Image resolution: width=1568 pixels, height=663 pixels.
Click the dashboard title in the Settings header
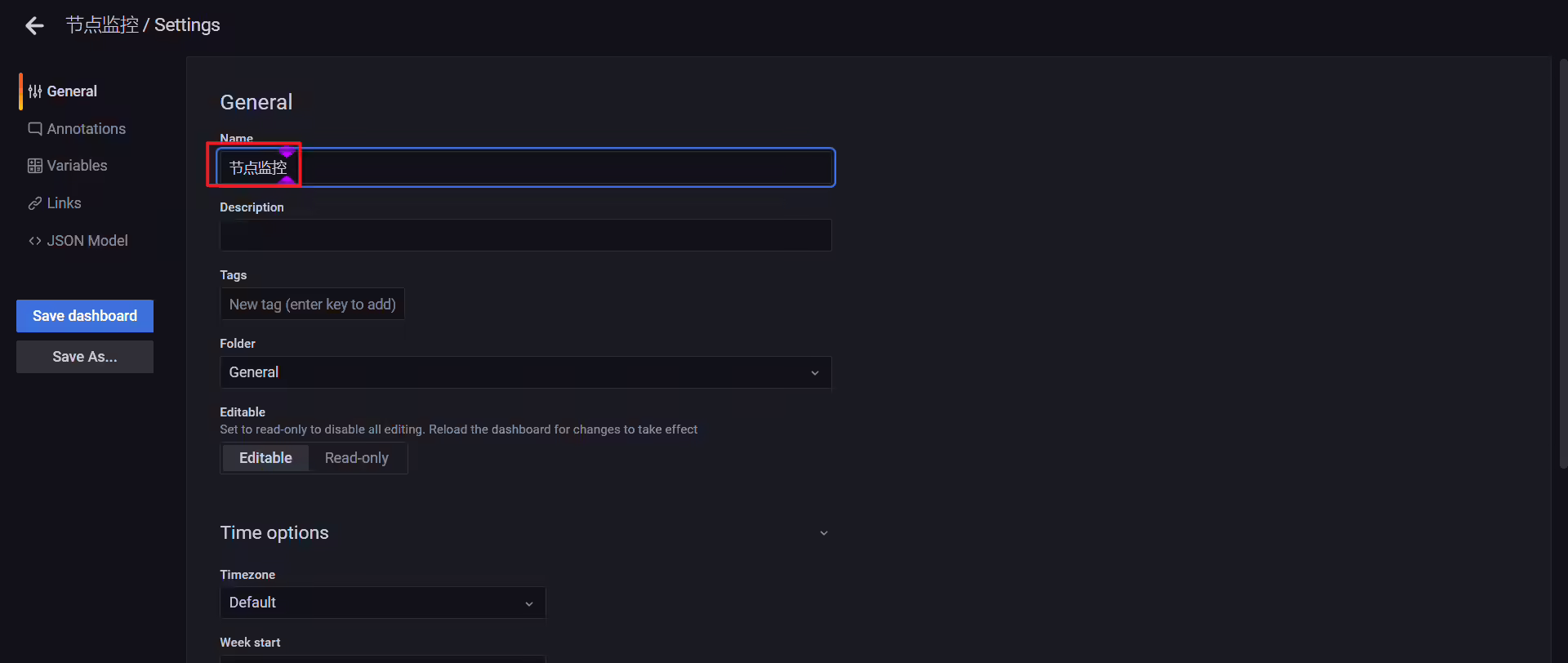point(102,25)
